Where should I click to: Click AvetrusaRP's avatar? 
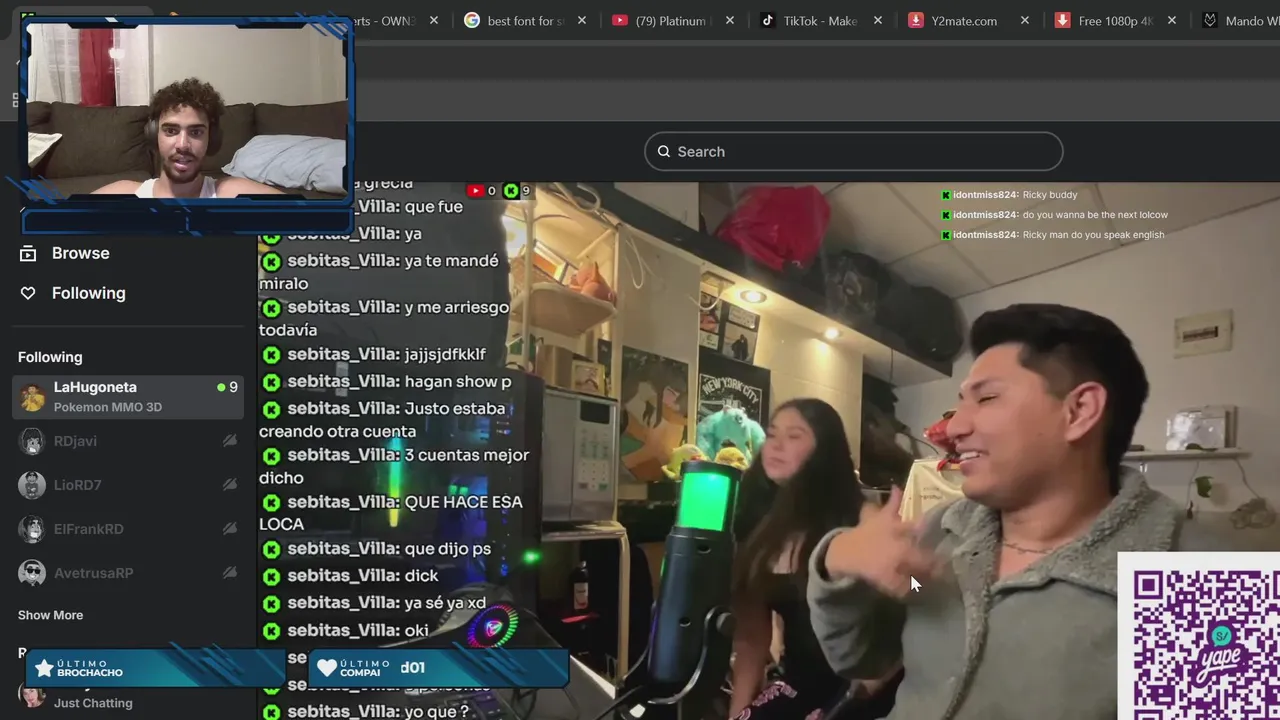32,573
